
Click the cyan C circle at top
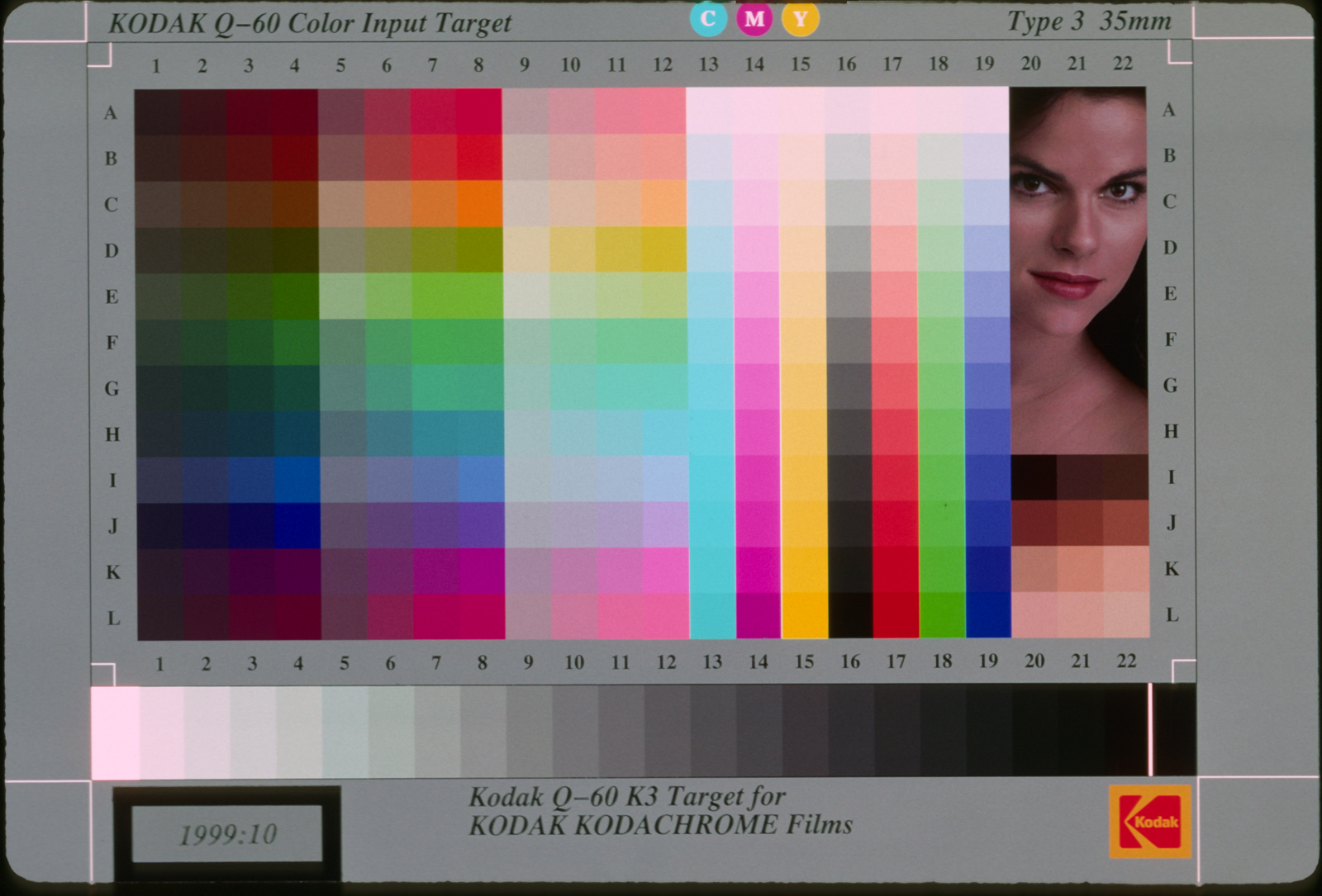point(708,18)
